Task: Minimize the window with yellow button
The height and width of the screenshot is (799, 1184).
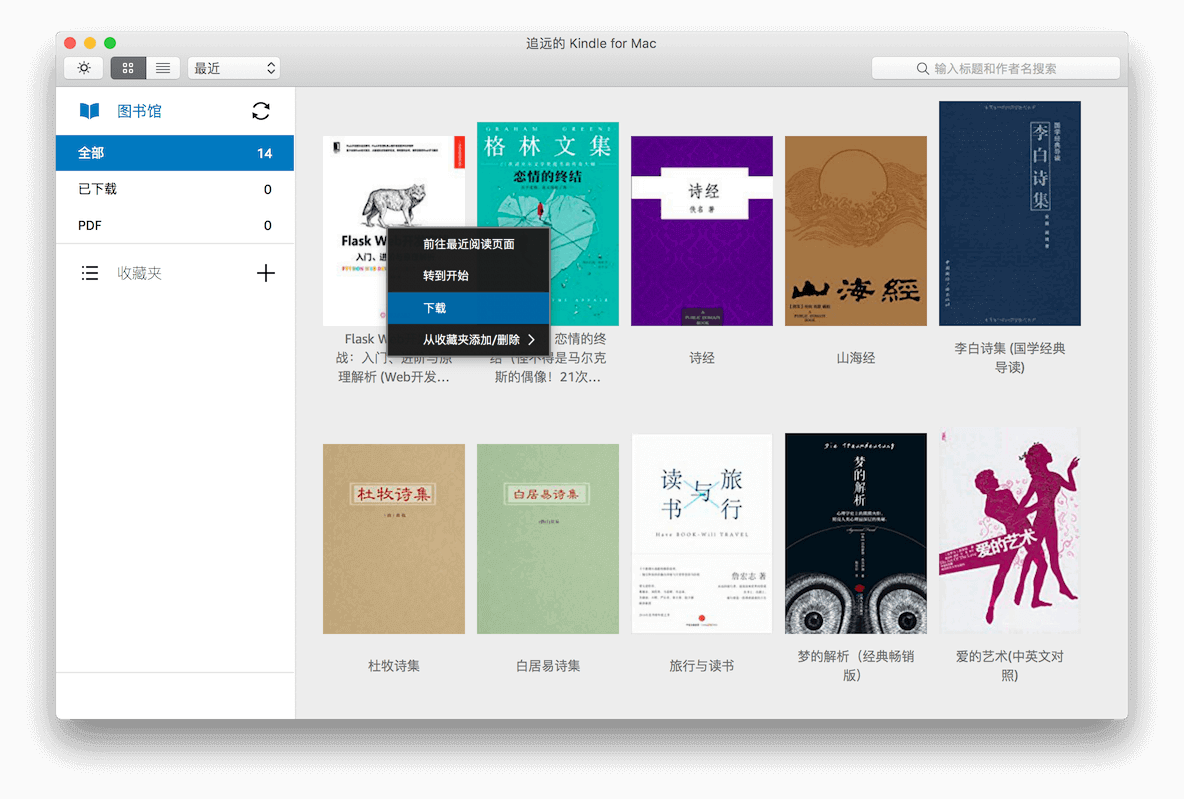Action: coord(90,43)
